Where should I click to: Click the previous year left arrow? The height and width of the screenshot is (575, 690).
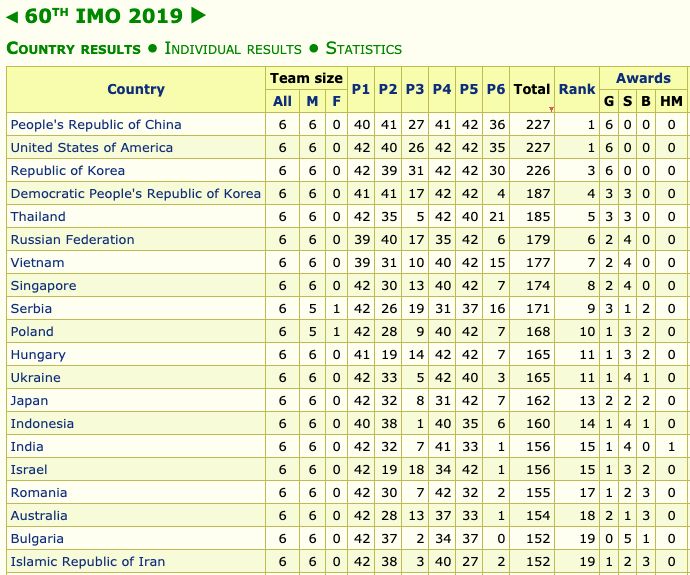(13, 16)
